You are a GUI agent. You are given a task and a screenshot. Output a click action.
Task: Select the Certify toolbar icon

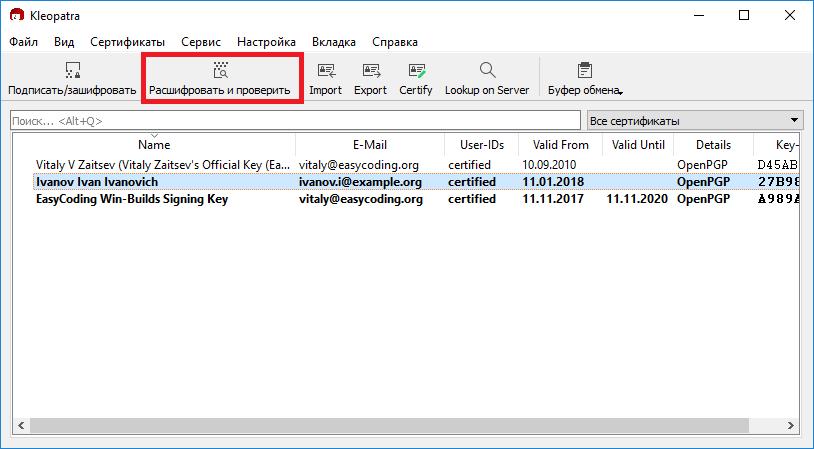[x=416, y=79]
